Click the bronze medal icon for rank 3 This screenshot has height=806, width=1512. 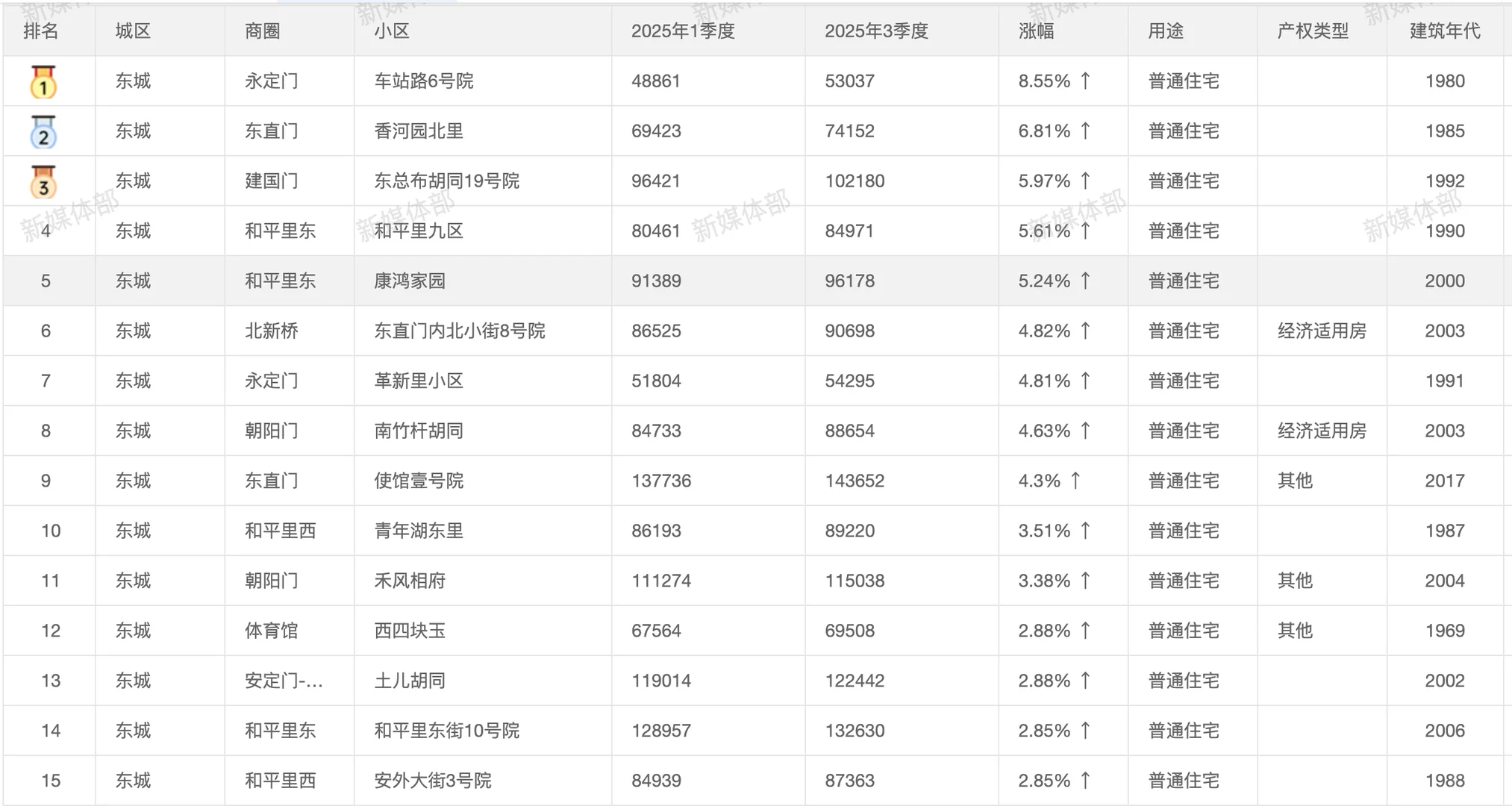click(x=44, y=181)
